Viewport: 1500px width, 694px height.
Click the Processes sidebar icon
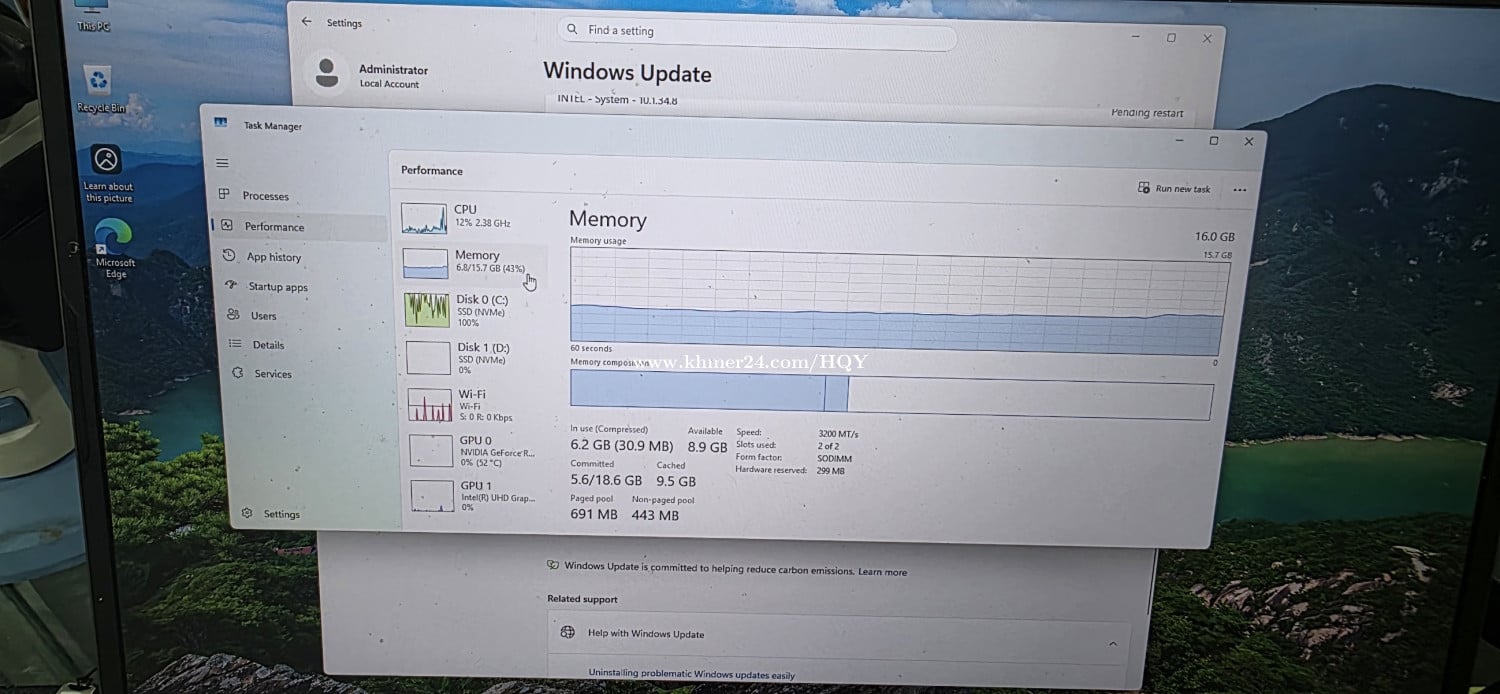(224, 195)
